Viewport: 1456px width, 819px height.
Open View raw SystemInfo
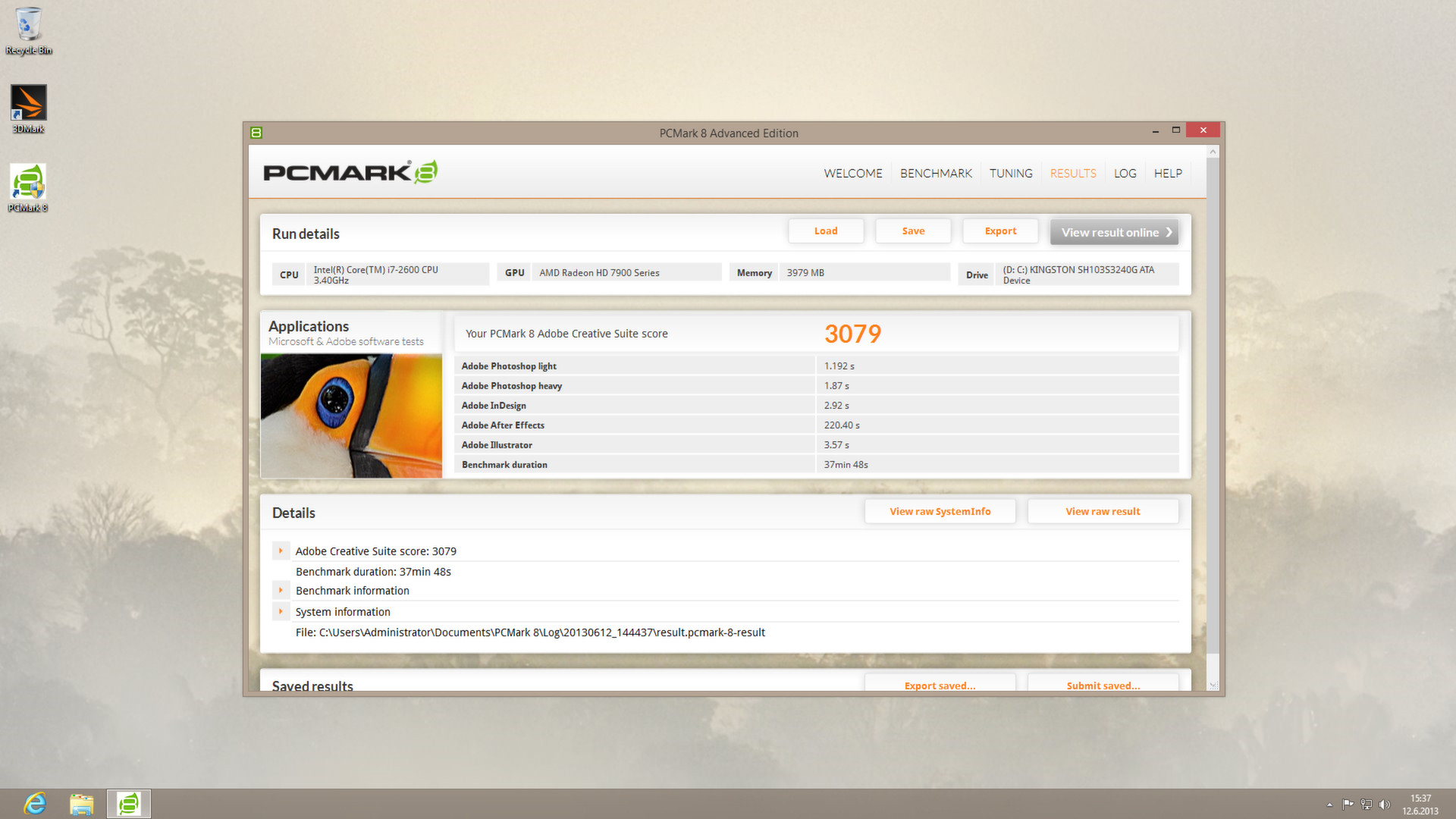940,511
